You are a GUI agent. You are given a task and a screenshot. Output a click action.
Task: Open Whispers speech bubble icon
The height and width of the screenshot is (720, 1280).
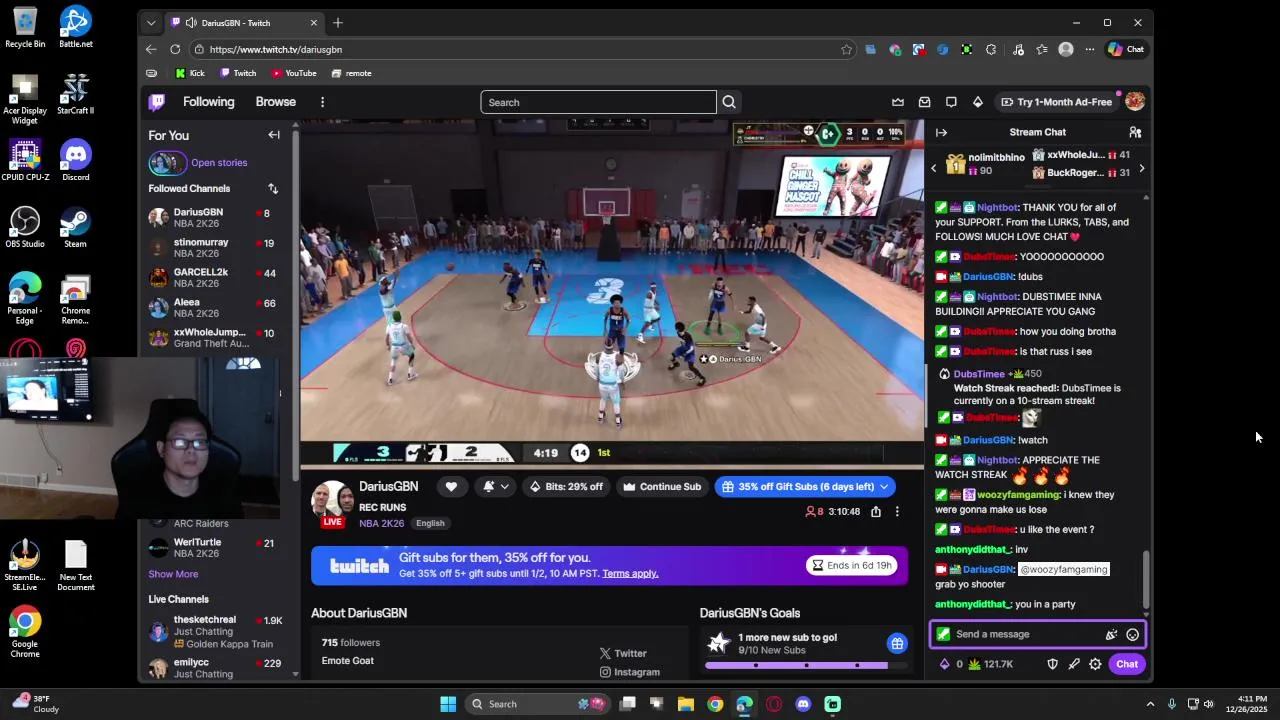click(x=951, y=102)
